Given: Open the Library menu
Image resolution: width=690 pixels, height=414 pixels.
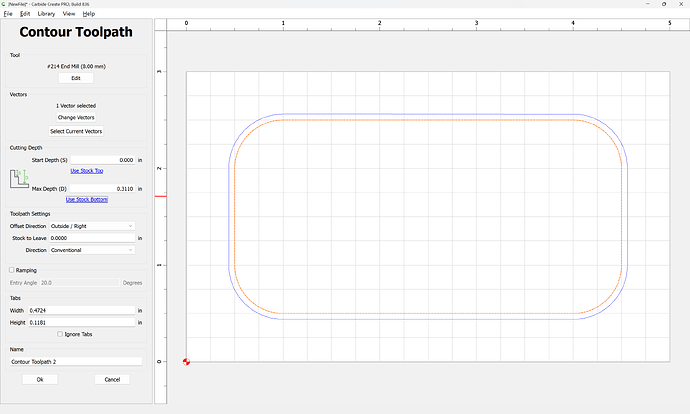Looking at the screenshot, I should (46, 14).
